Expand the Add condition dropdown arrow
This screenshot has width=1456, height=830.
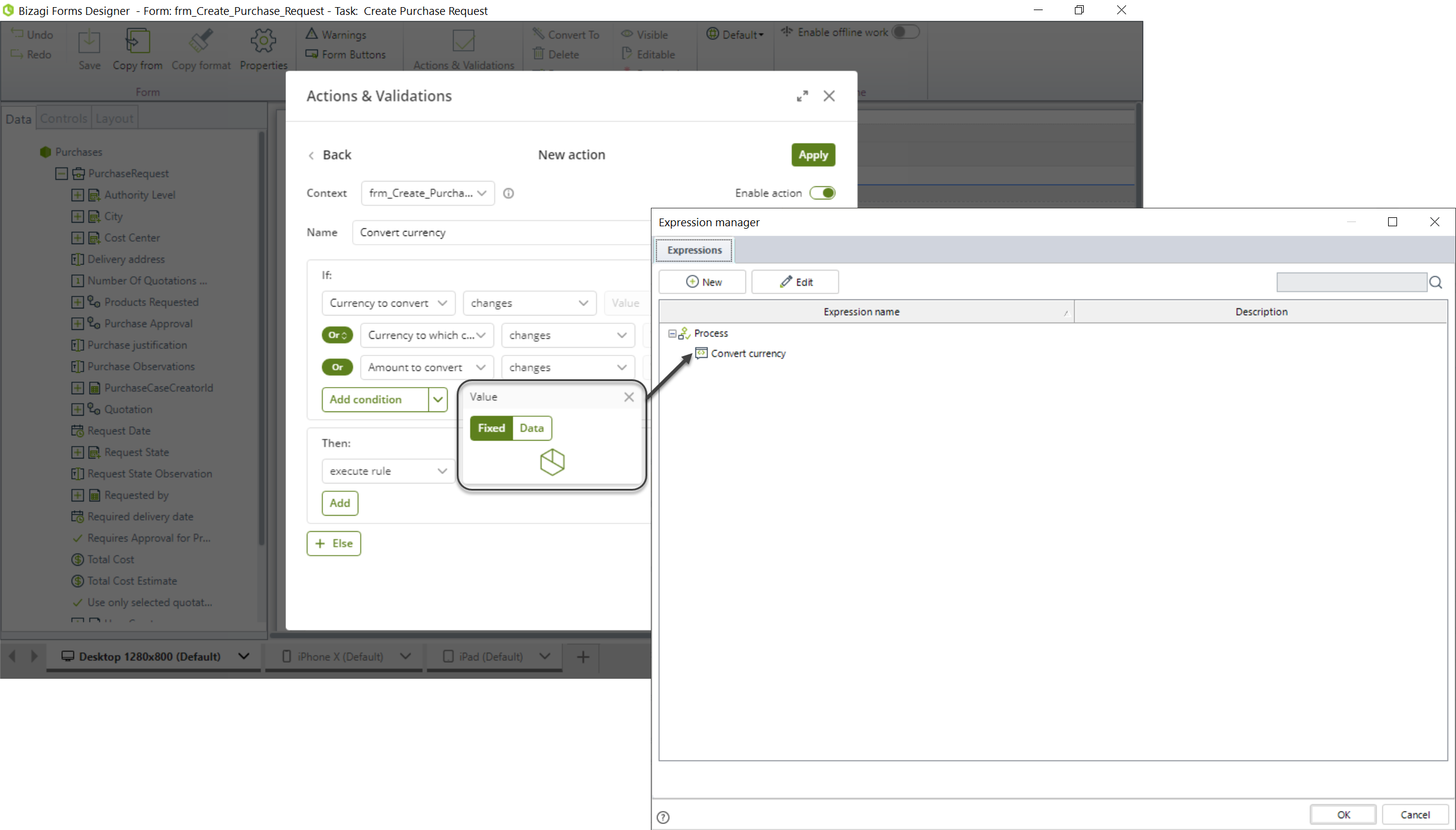click(x=437, y=399)
